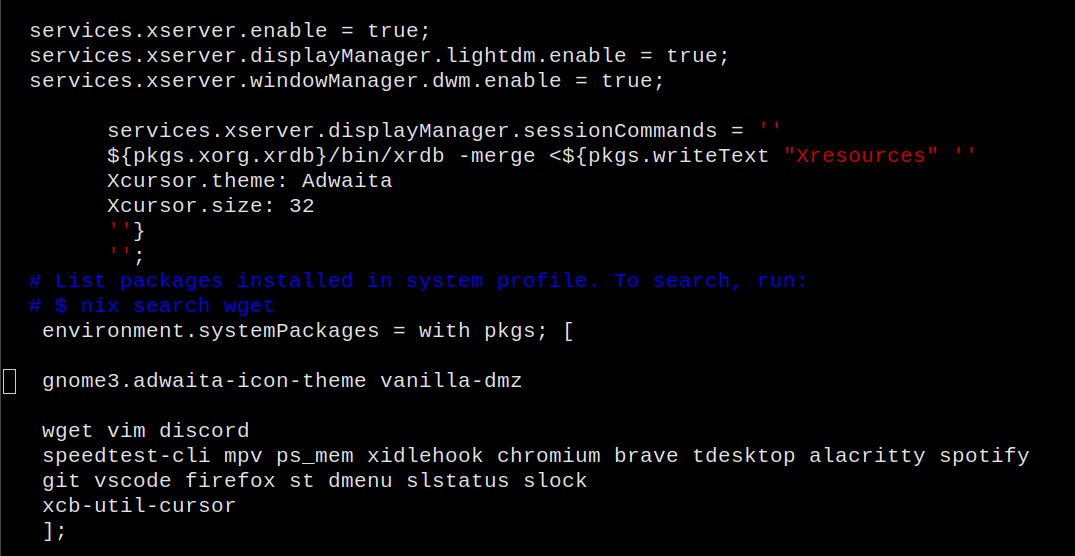Viewport: 1075px width, 556px height.
Task: Click the 'chromium' package name
Action: (x=548, y=456)
